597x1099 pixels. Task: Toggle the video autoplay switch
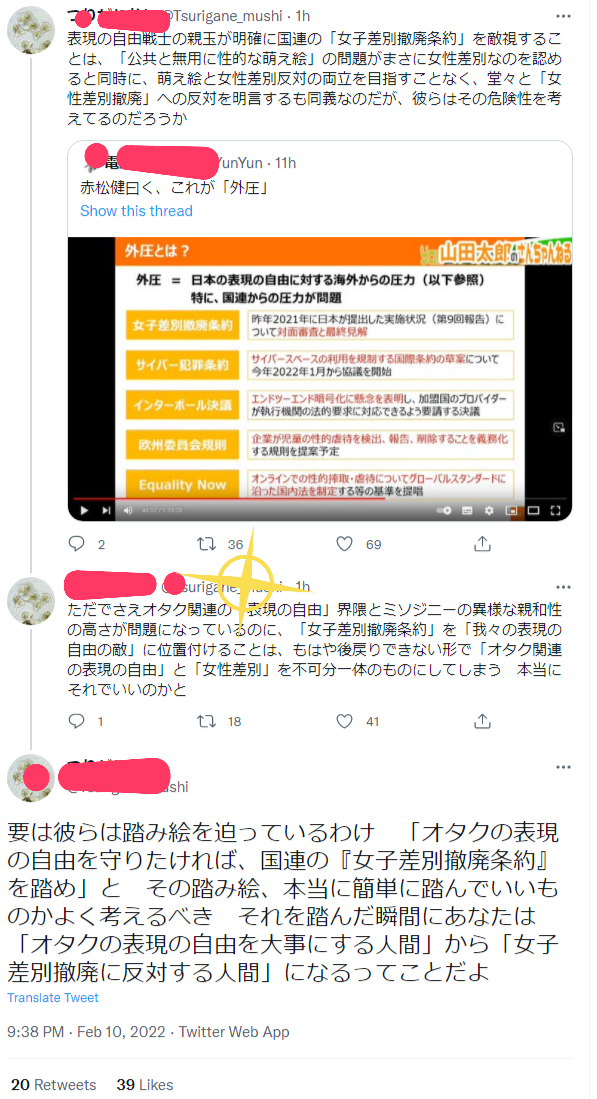pos(444,510)
